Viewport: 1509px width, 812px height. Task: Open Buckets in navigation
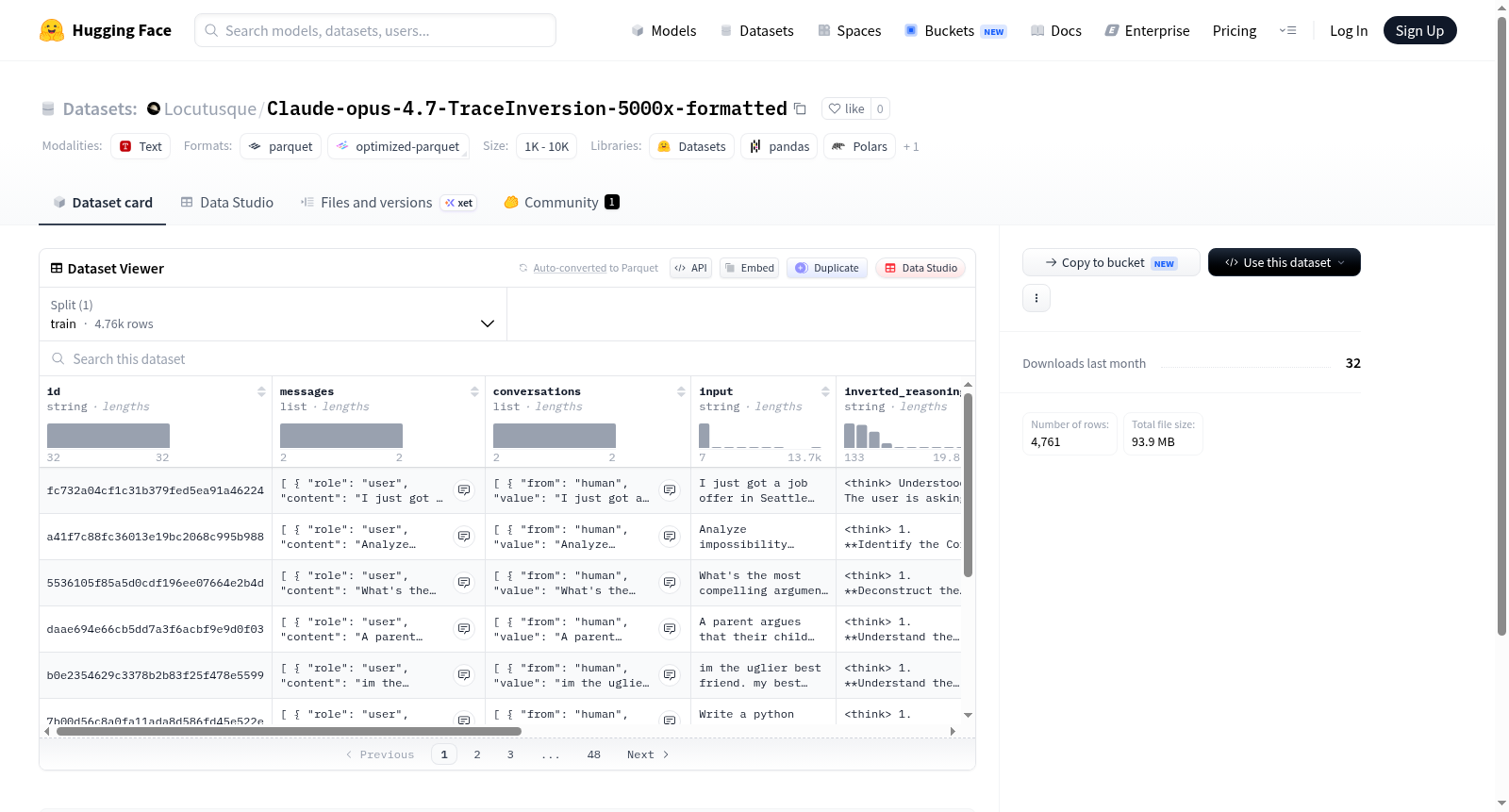[x=955, y=31]
